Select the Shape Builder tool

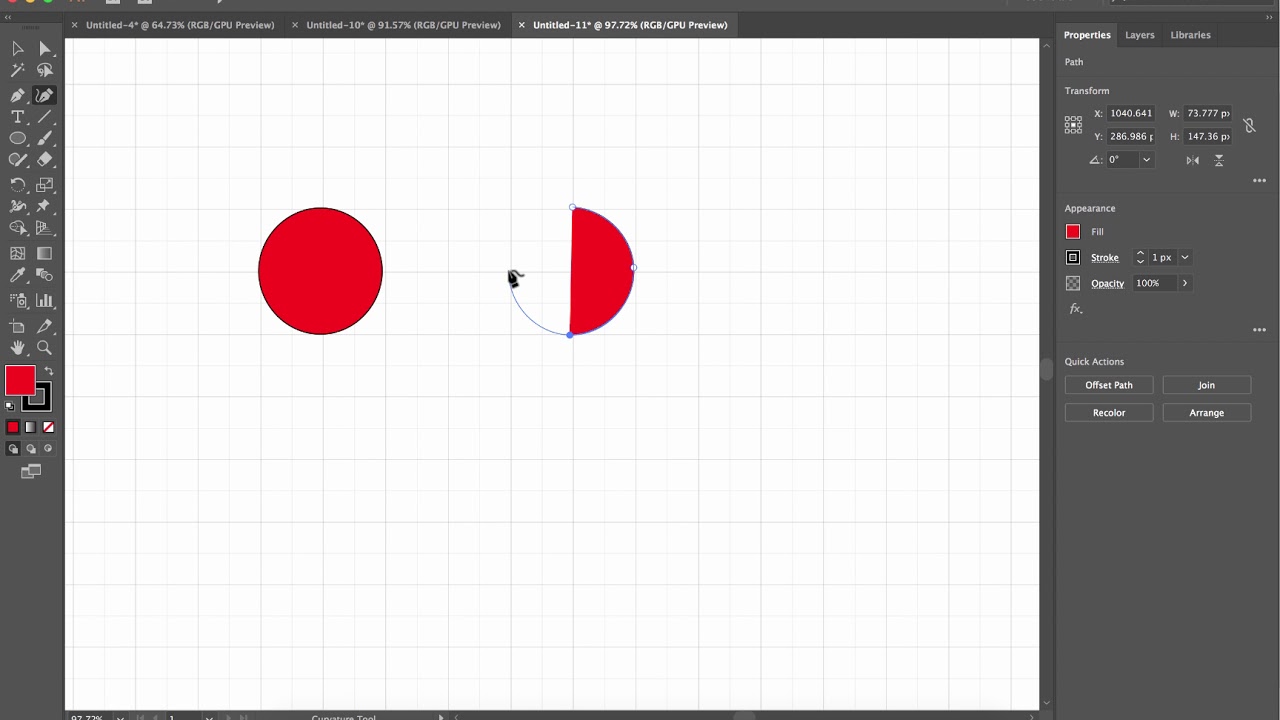(18, 228)
